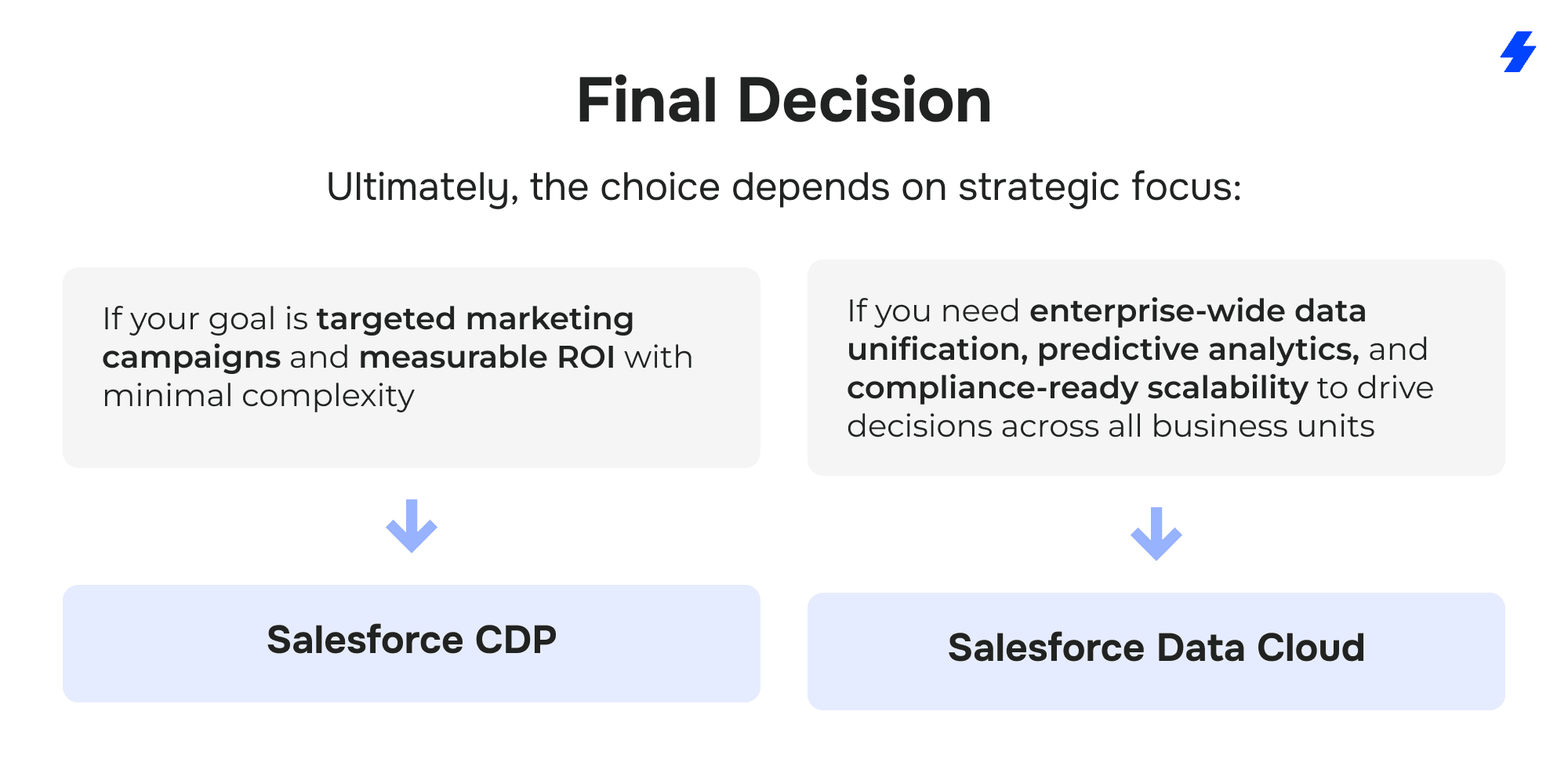
Task: Click the bold "targeted marketing" text
Action: pyautogui.click(x=475, y=319)
